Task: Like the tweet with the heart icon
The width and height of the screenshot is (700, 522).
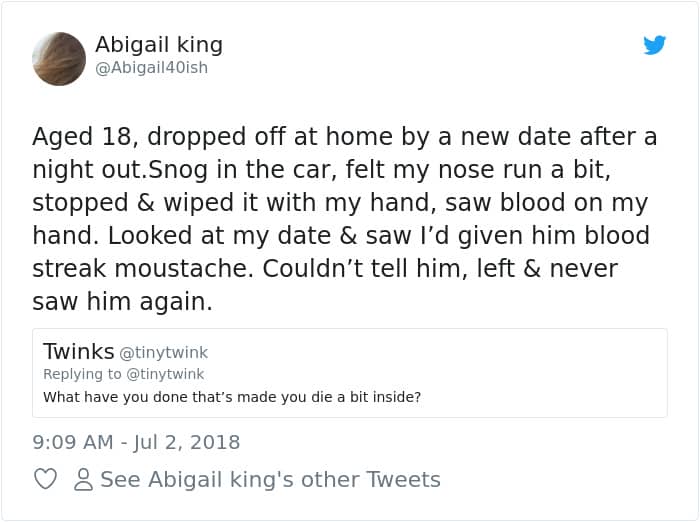Action: (45, 480)
